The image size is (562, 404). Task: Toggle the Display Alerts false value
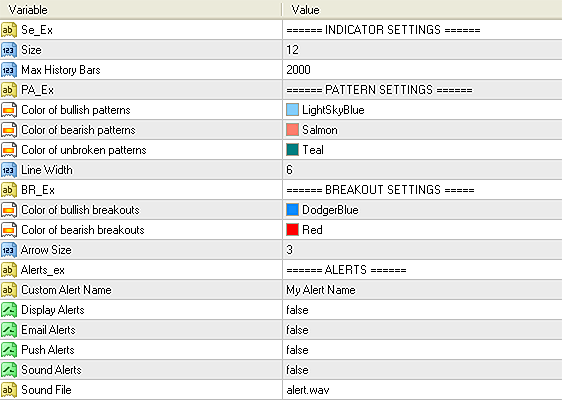coord(422,310)
